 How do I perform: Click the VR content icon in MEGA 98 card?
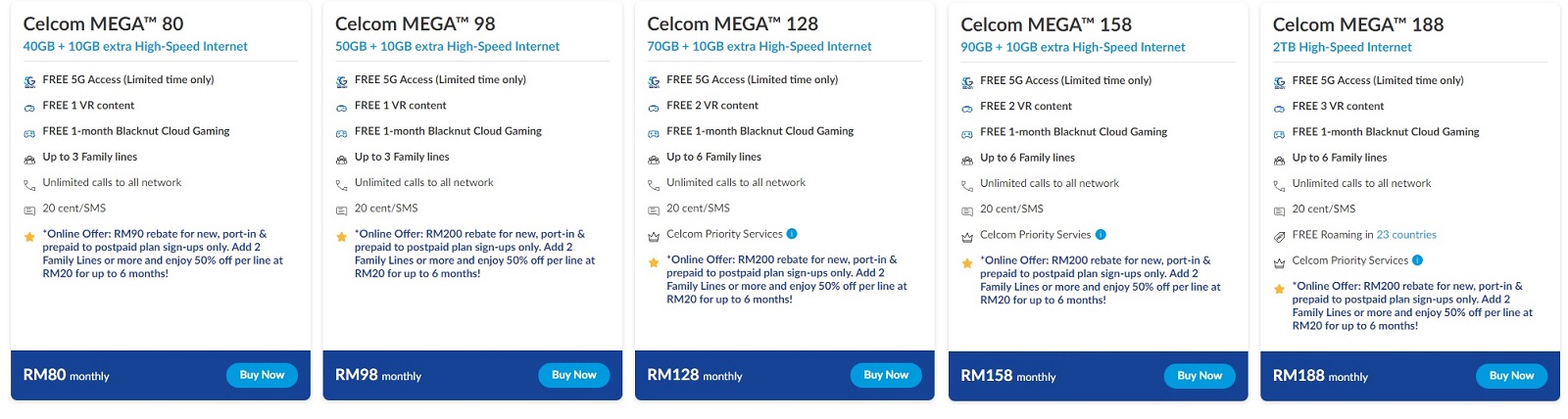[341, 108]
